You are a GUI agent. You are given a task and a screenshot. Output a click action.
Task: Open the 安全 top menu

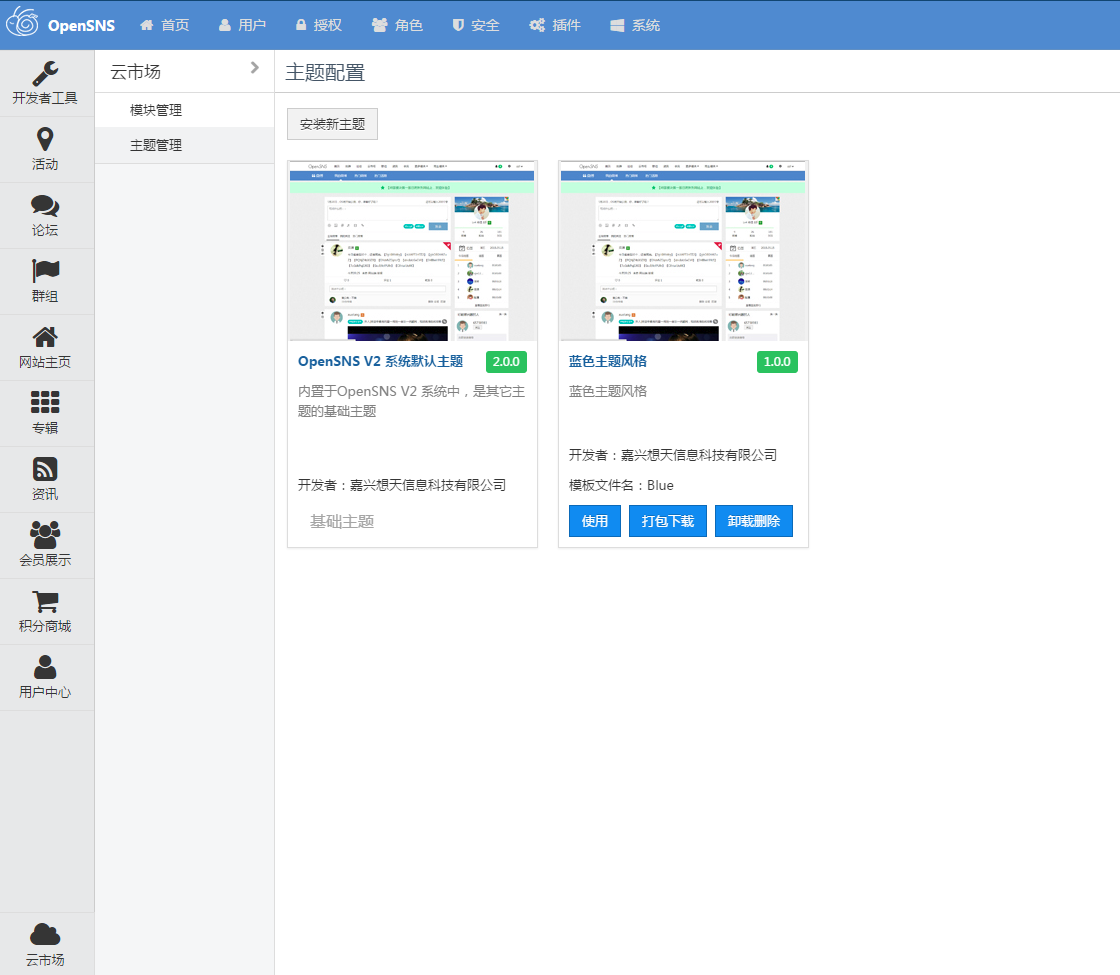[476, 25]
